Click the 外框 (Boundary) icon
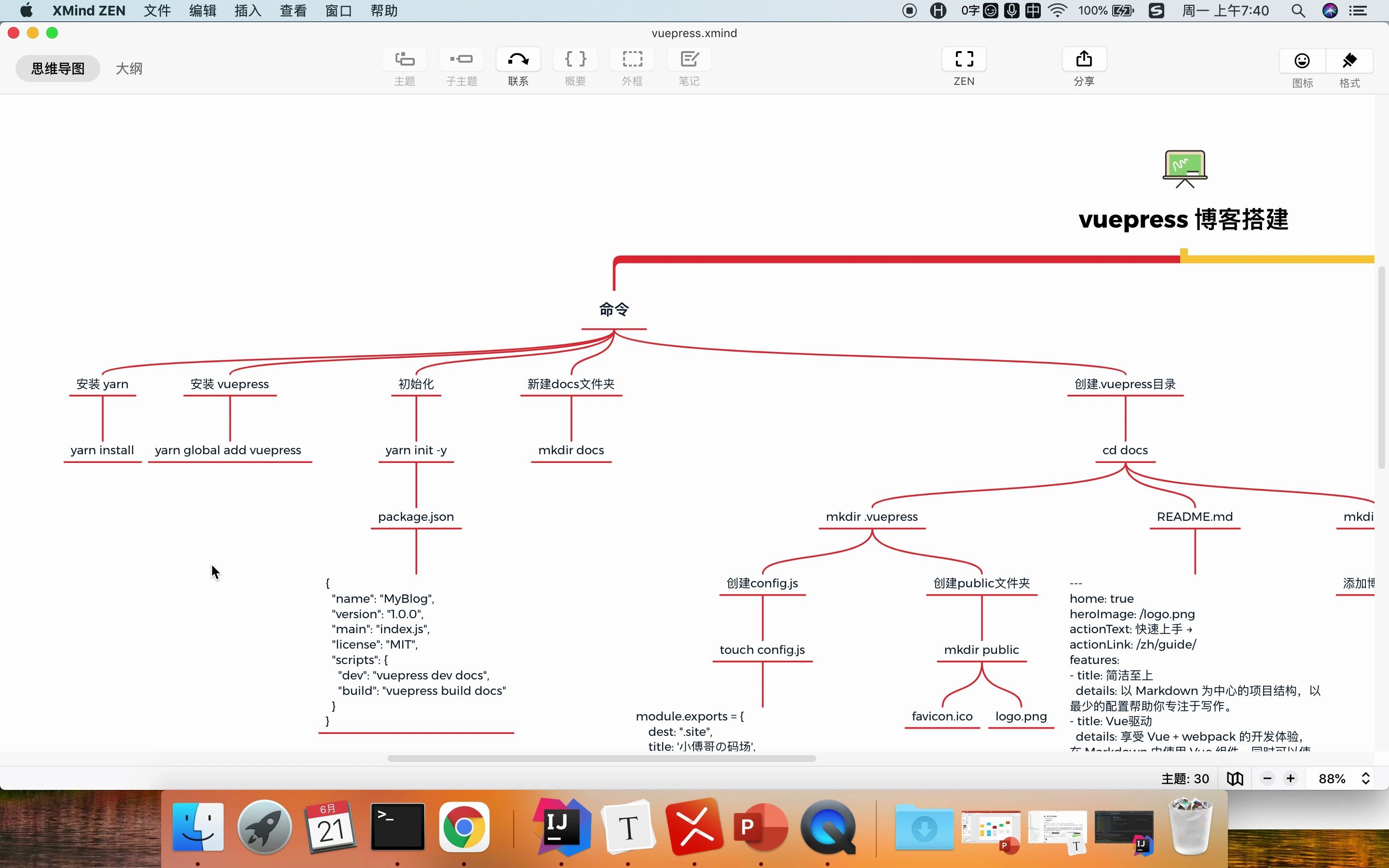This screenshot has width=1389, height=868. point(632,59)
